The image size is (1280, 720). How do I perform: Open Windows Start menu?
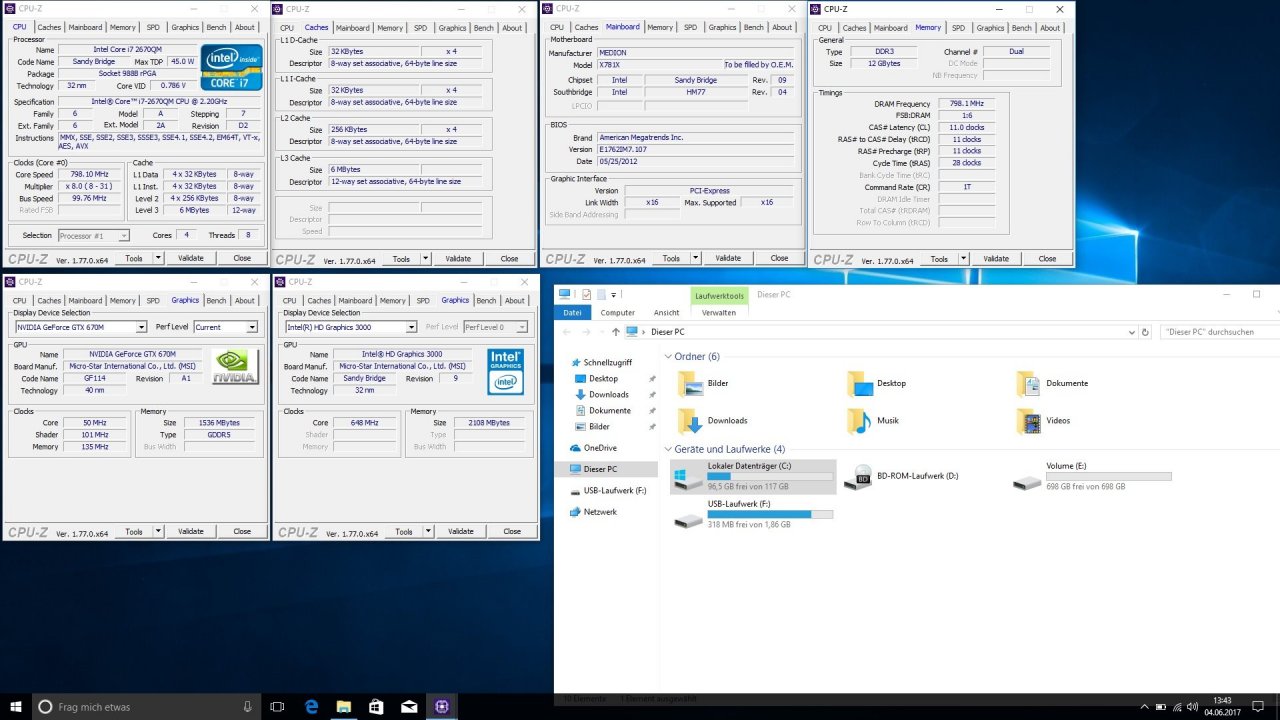click(x=15, y=707)
